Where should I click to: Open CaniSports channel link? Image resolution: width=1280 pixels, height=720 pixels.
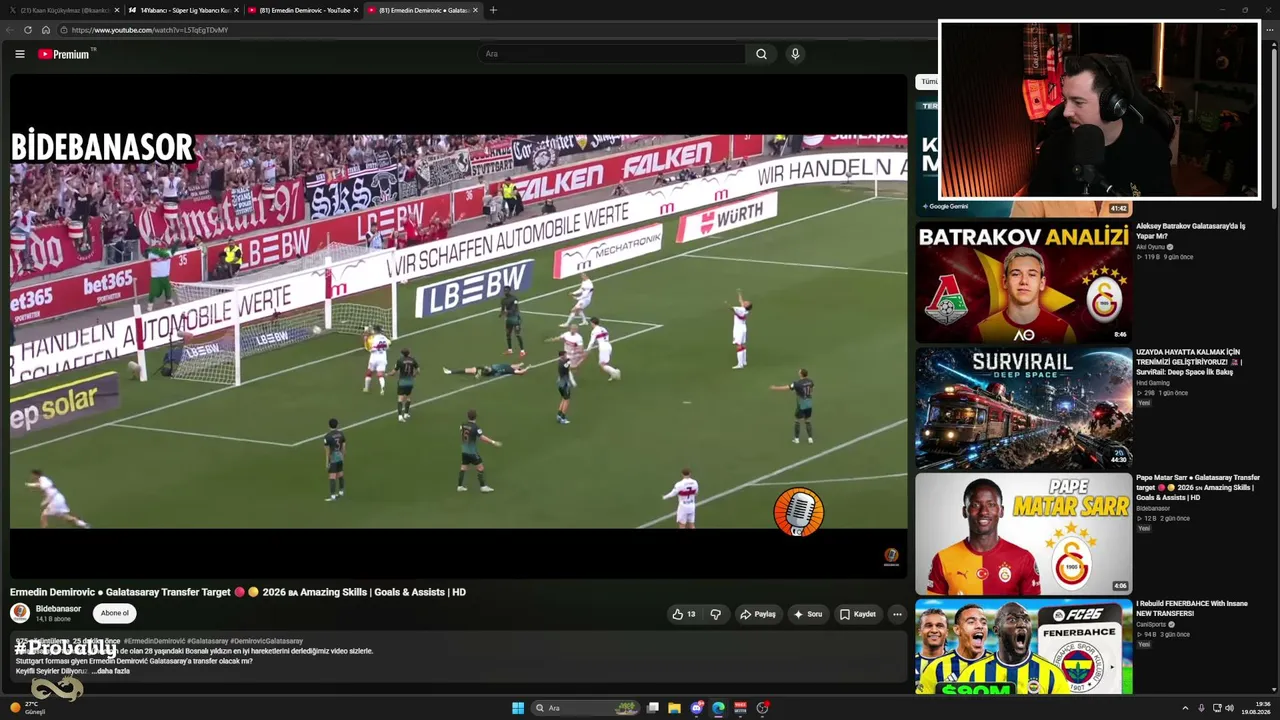[x=1151, y=625]
